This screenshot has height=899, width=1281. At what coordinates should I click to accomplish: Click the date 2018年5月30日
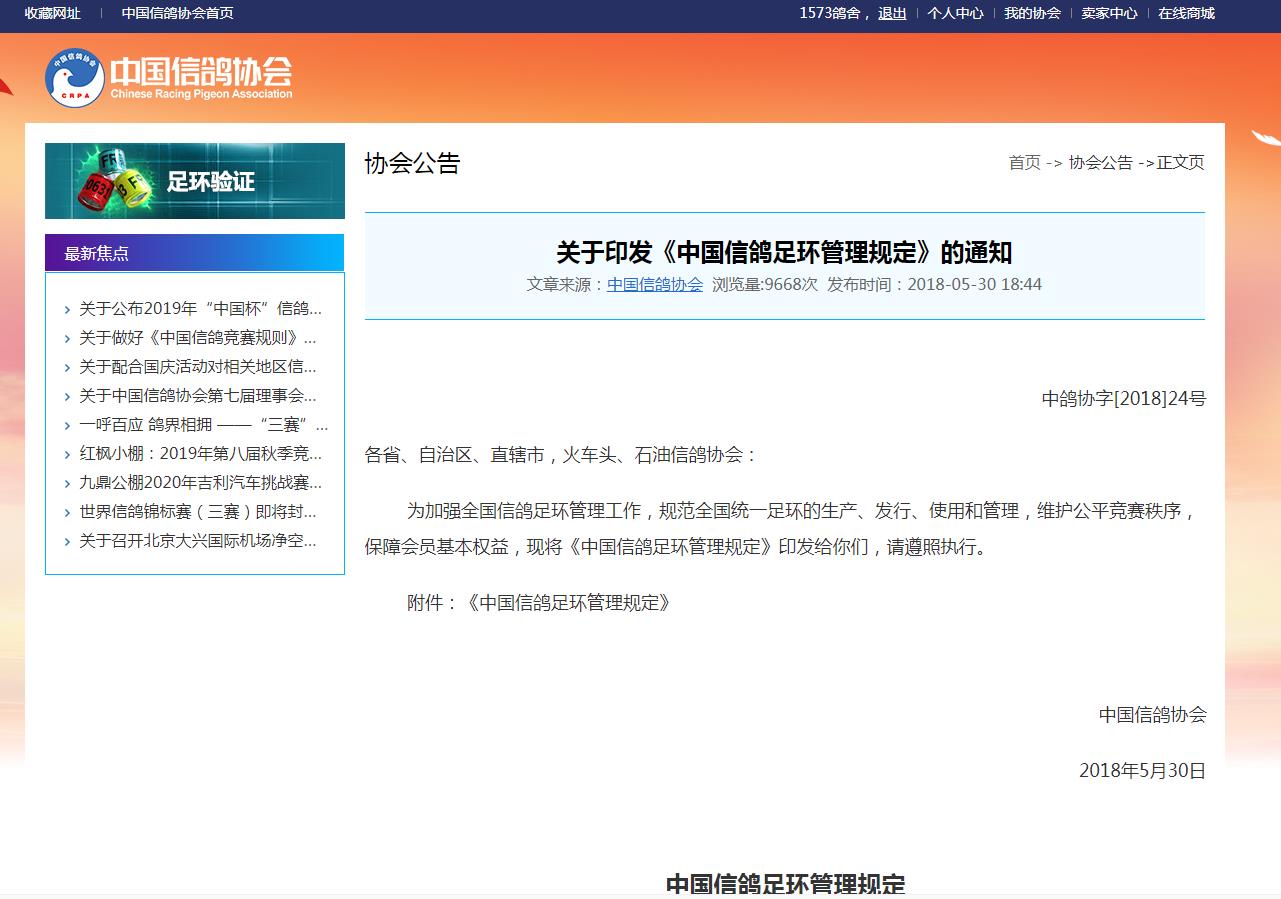pyautogui.click(x=1143, y=771)
